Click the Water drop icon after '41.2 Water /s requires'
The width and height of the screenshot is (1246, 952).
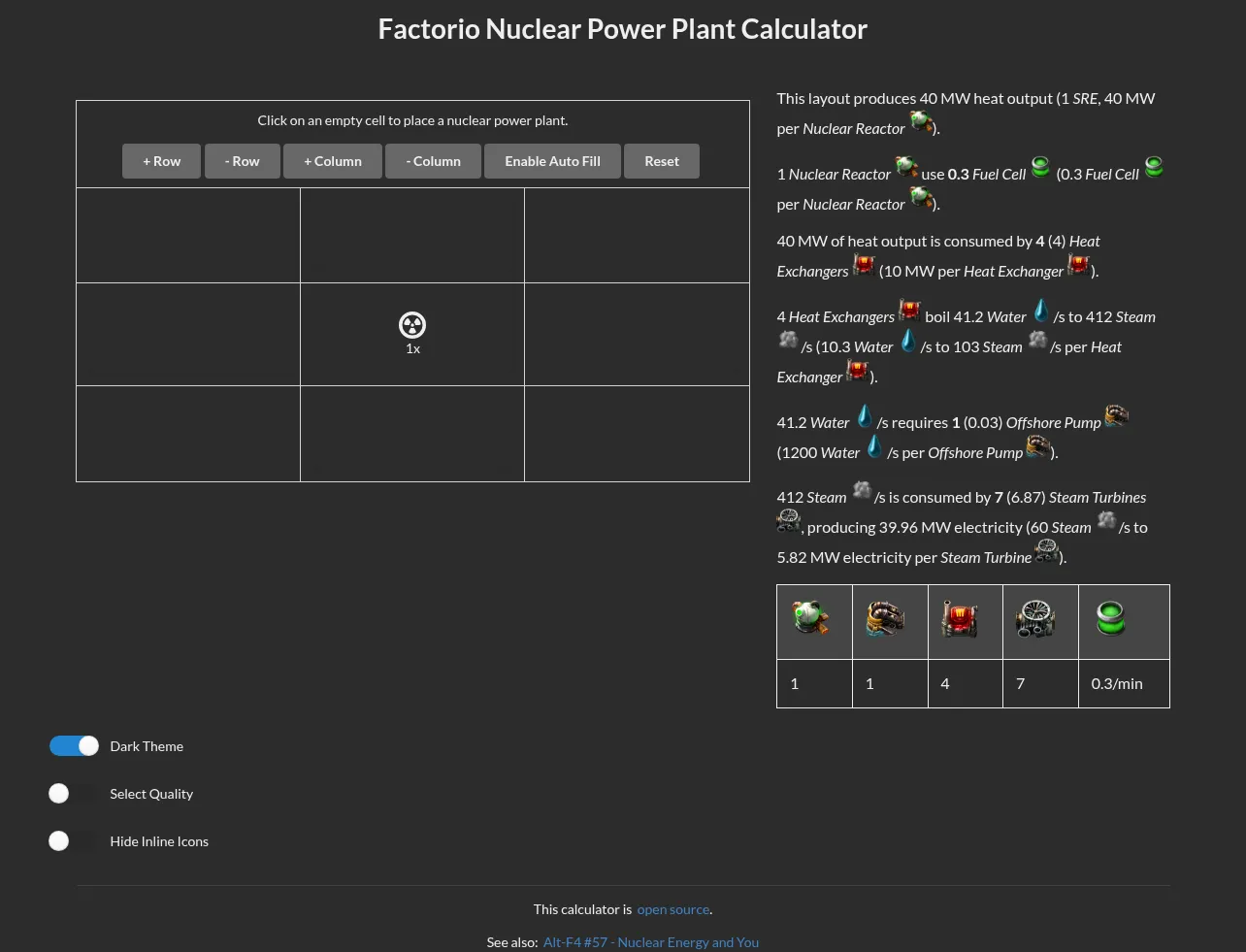[x=865, y=417]
